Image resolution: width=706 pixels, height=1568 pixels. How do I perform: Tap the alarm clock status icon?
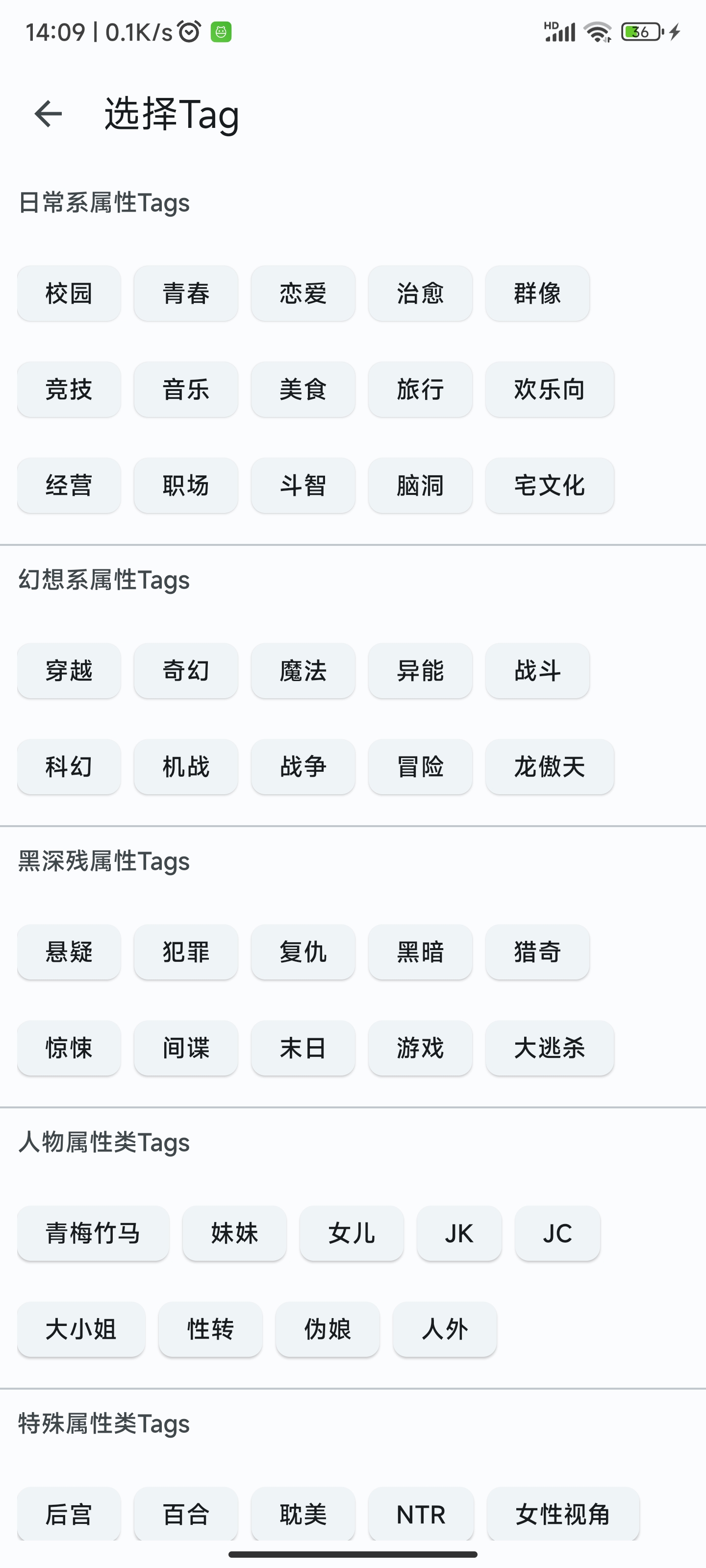pos(189,32)
